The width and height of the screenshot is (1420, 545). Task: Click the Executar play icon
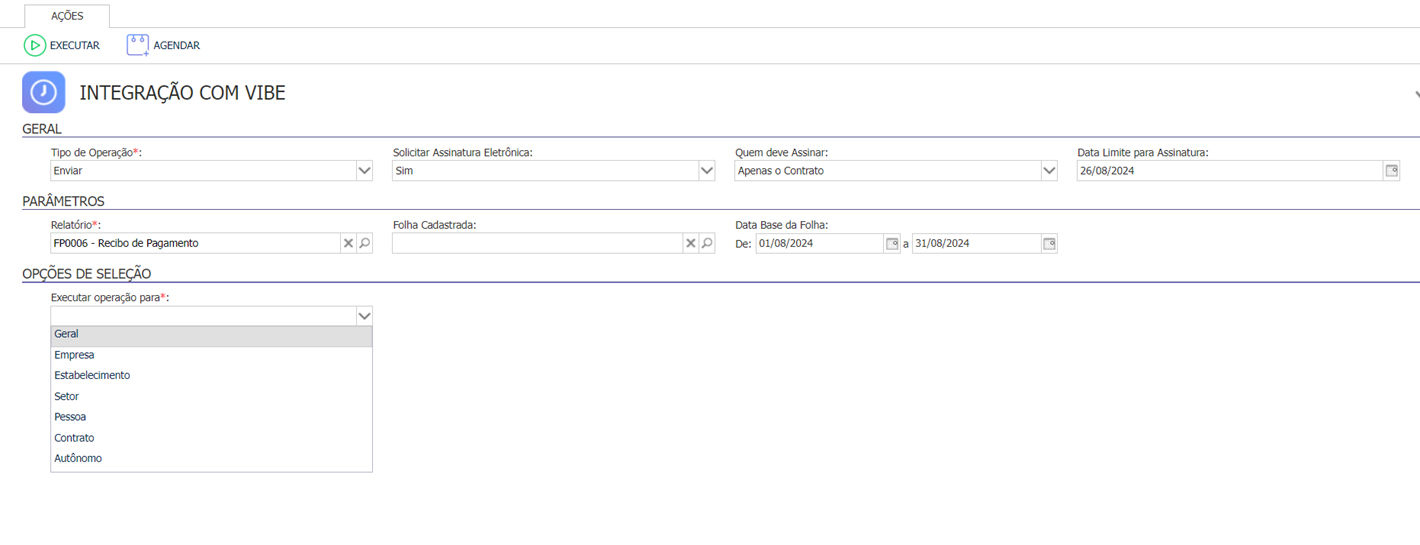click(35, 45)
